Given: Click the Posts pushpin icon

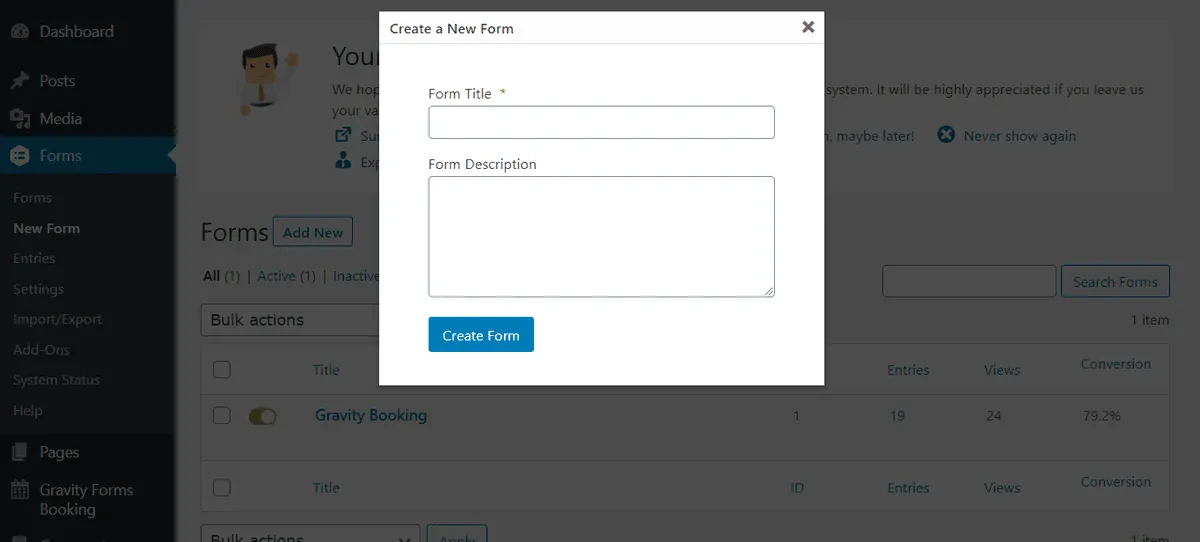Looking at the screenshot, I should coord(20,81).
